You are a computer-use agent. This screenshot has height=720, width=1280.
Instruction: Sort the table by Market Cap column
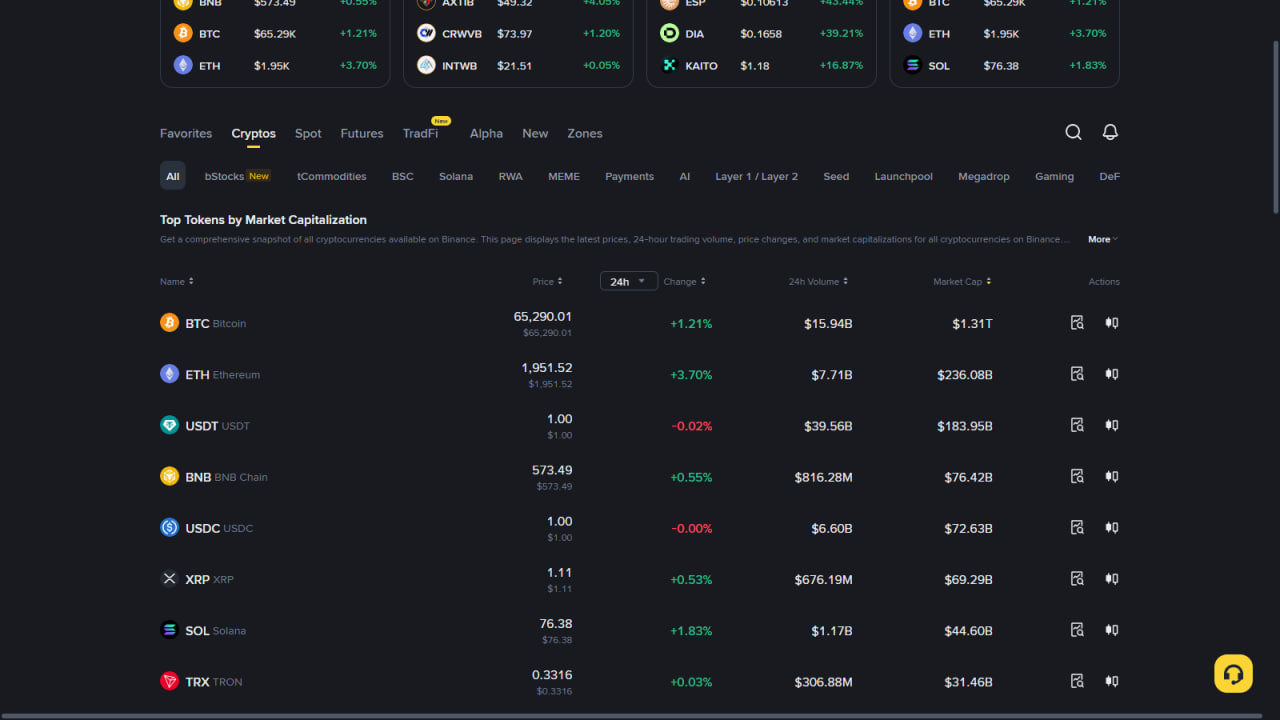coord(963,281)
